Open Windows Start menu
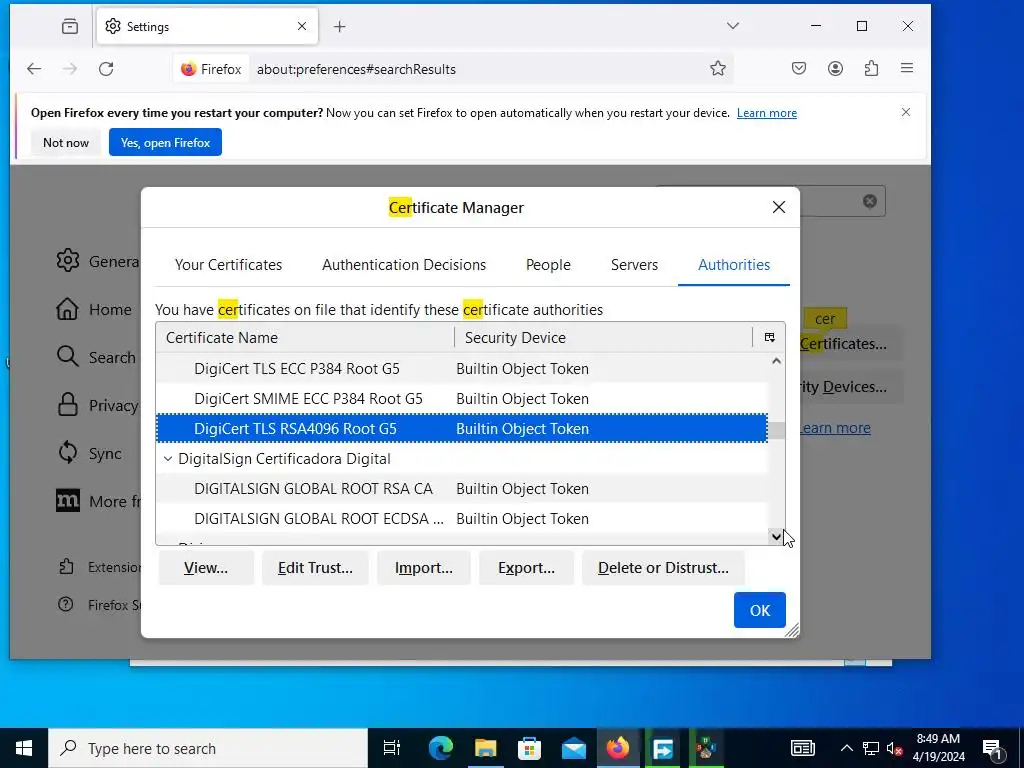Screen dimensions: 1024x768 pos(24,748)
